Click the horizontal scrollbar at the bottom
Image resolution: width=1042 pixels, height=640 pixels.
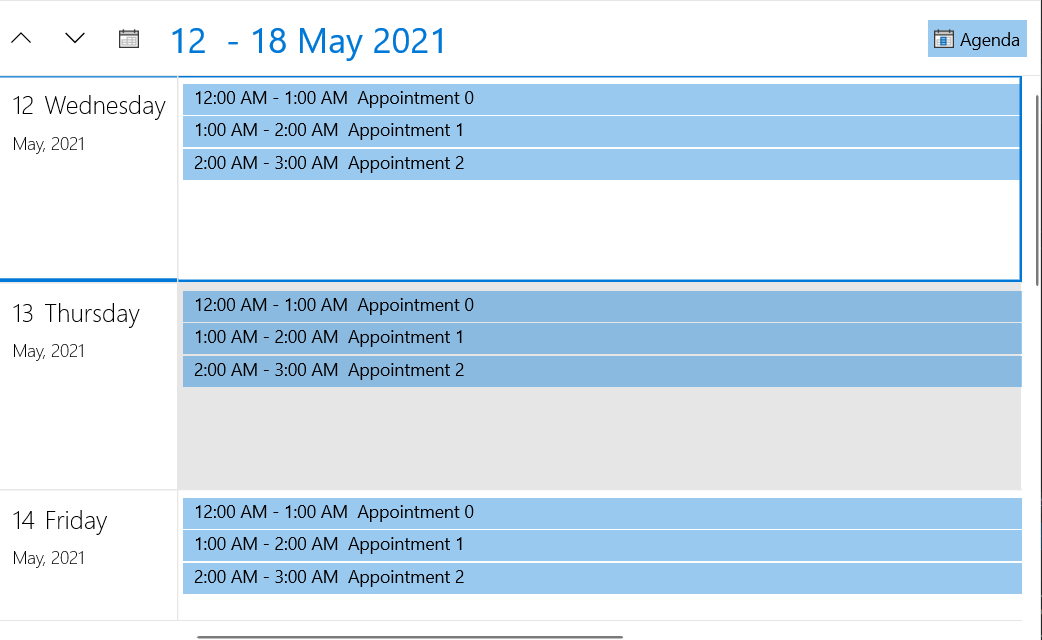410,636
